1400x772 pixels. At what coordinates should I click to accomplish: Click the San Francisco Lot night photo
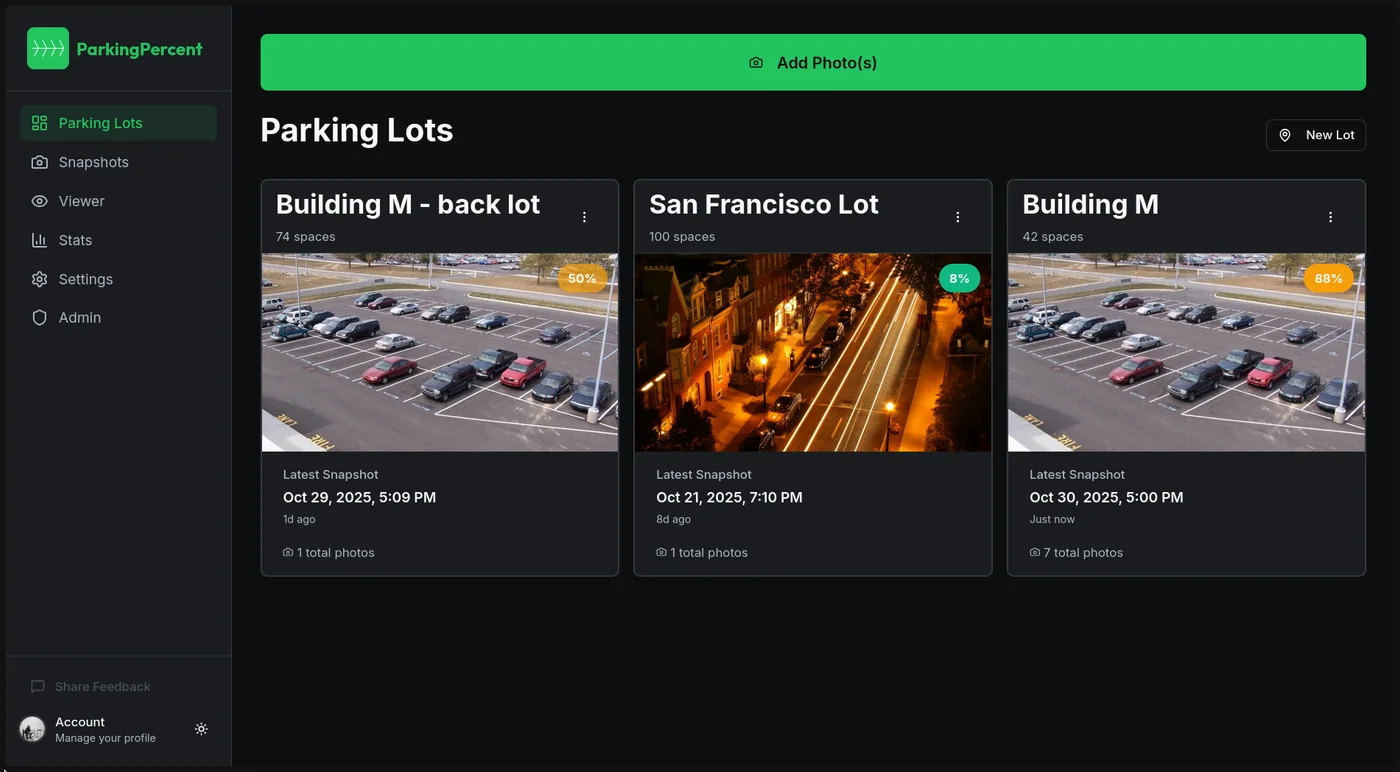pyautogui.click(x=813, y=352)
